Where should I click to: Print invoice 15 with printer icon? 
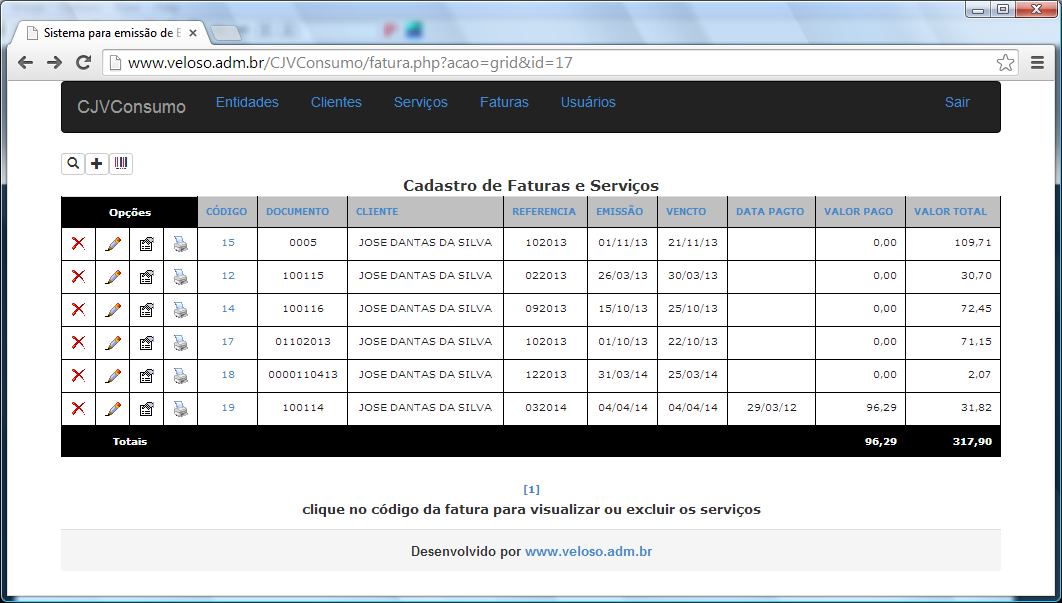pos(180,243)
